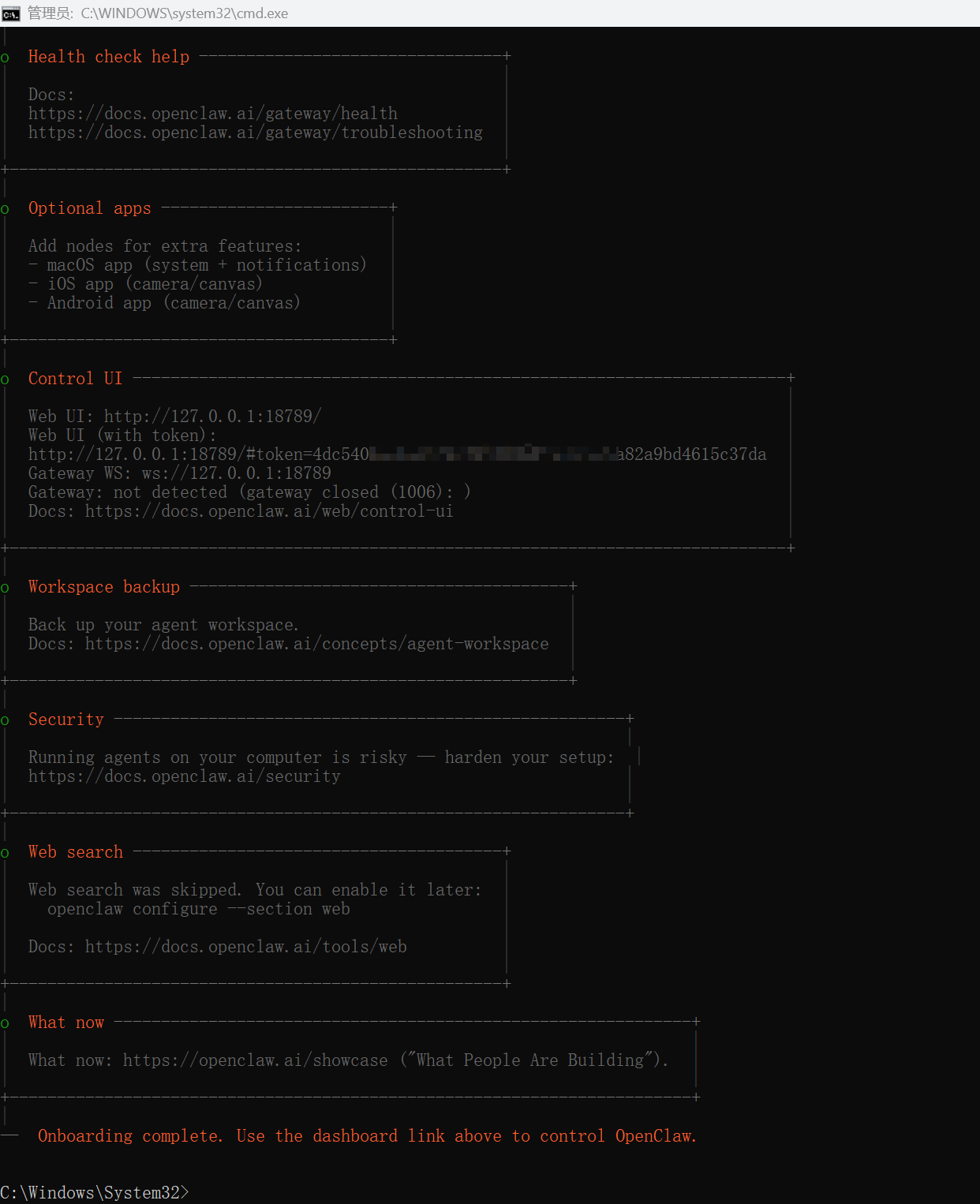Click the Web search heading

pyautogui.click(x=76, y=852)
